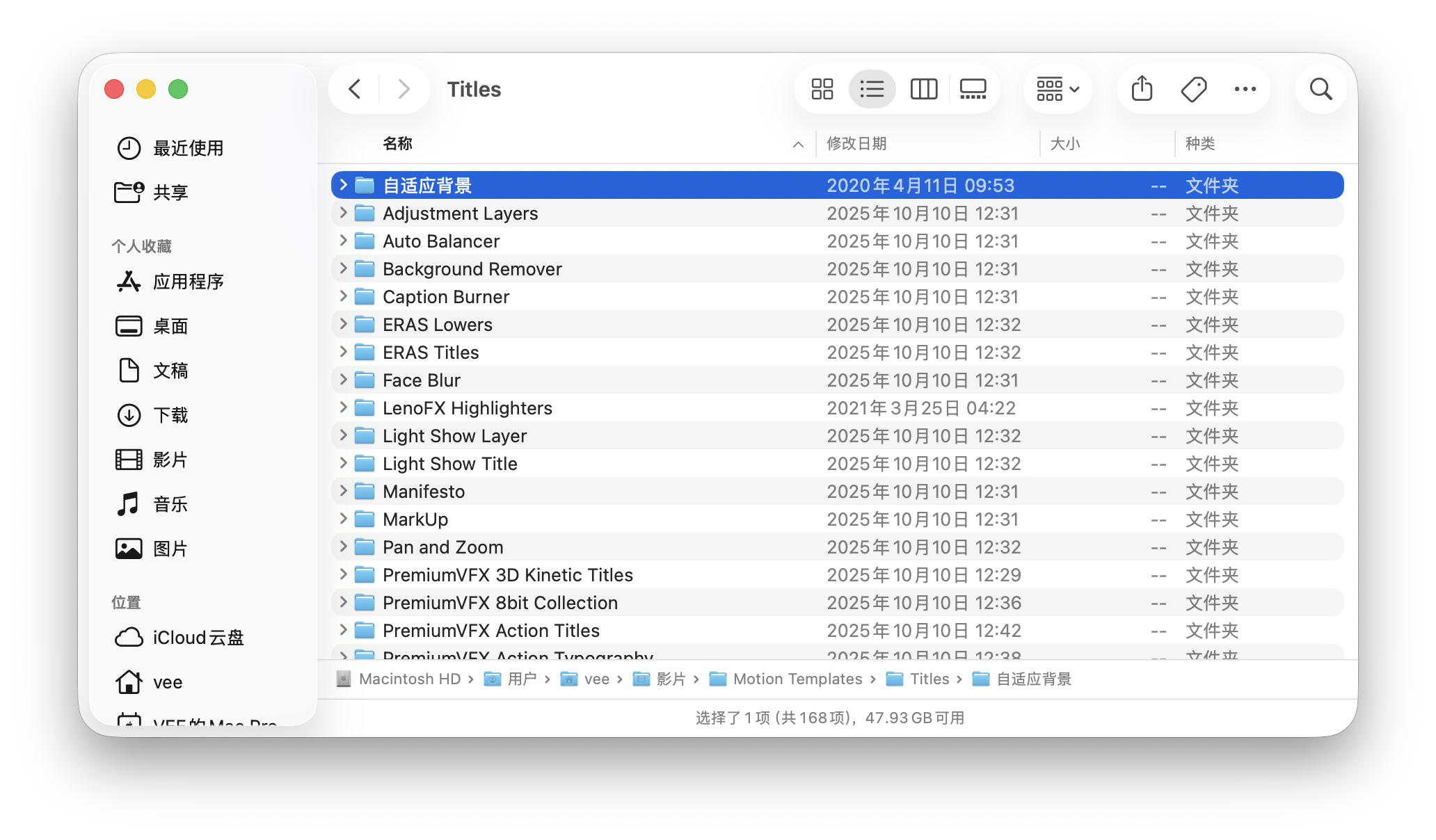Viewport: 1436px width, 840px height.
Task: Select the Light Show Title folder row
Action: (449, 464)
